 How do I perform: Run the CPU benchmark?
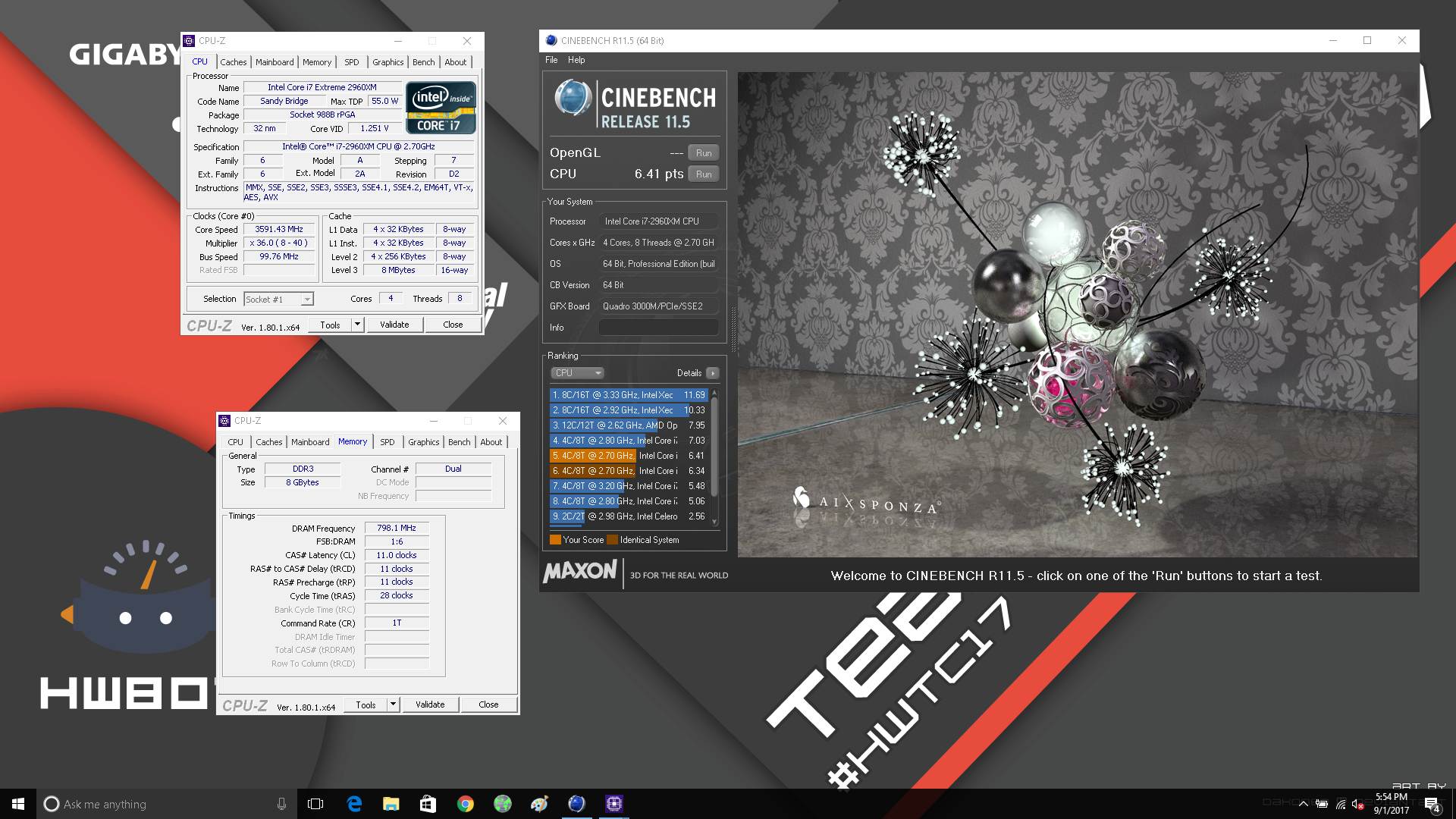[x=703, y=174]
